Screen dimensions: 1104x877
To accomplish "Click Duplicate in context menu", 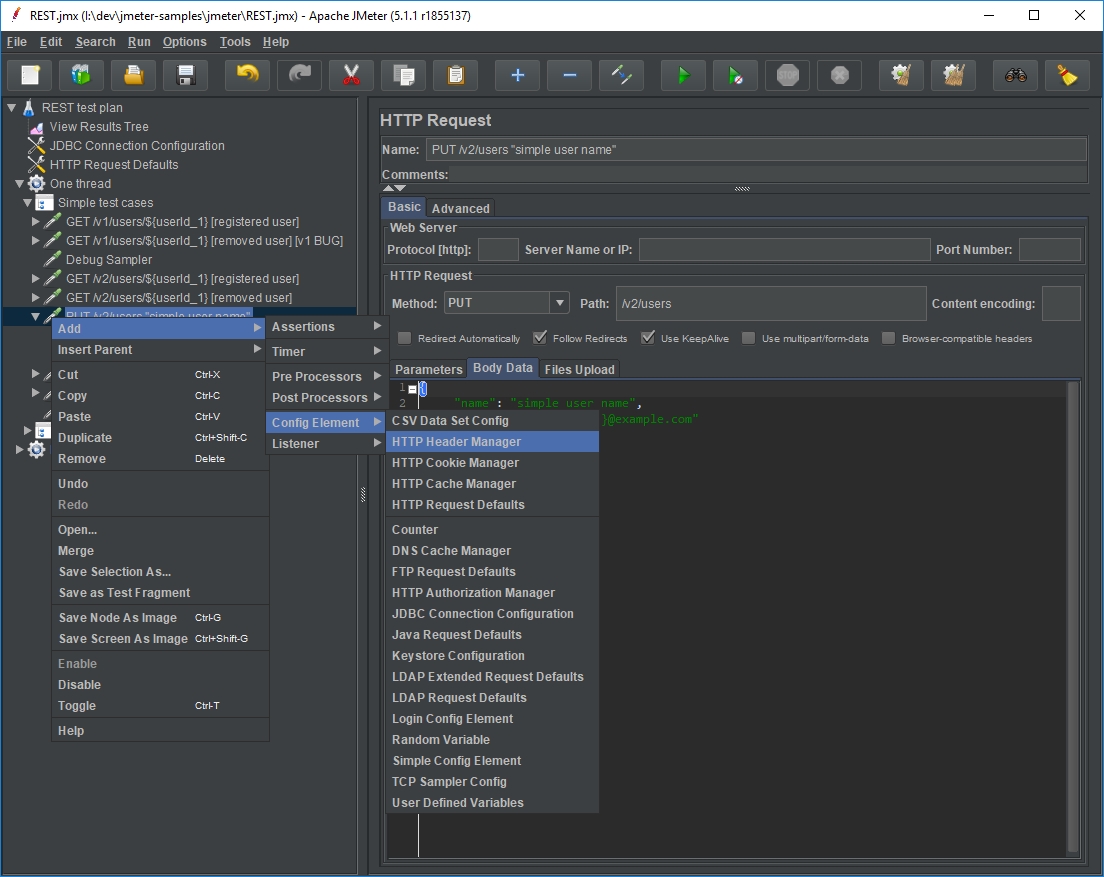I will (160, 438).
